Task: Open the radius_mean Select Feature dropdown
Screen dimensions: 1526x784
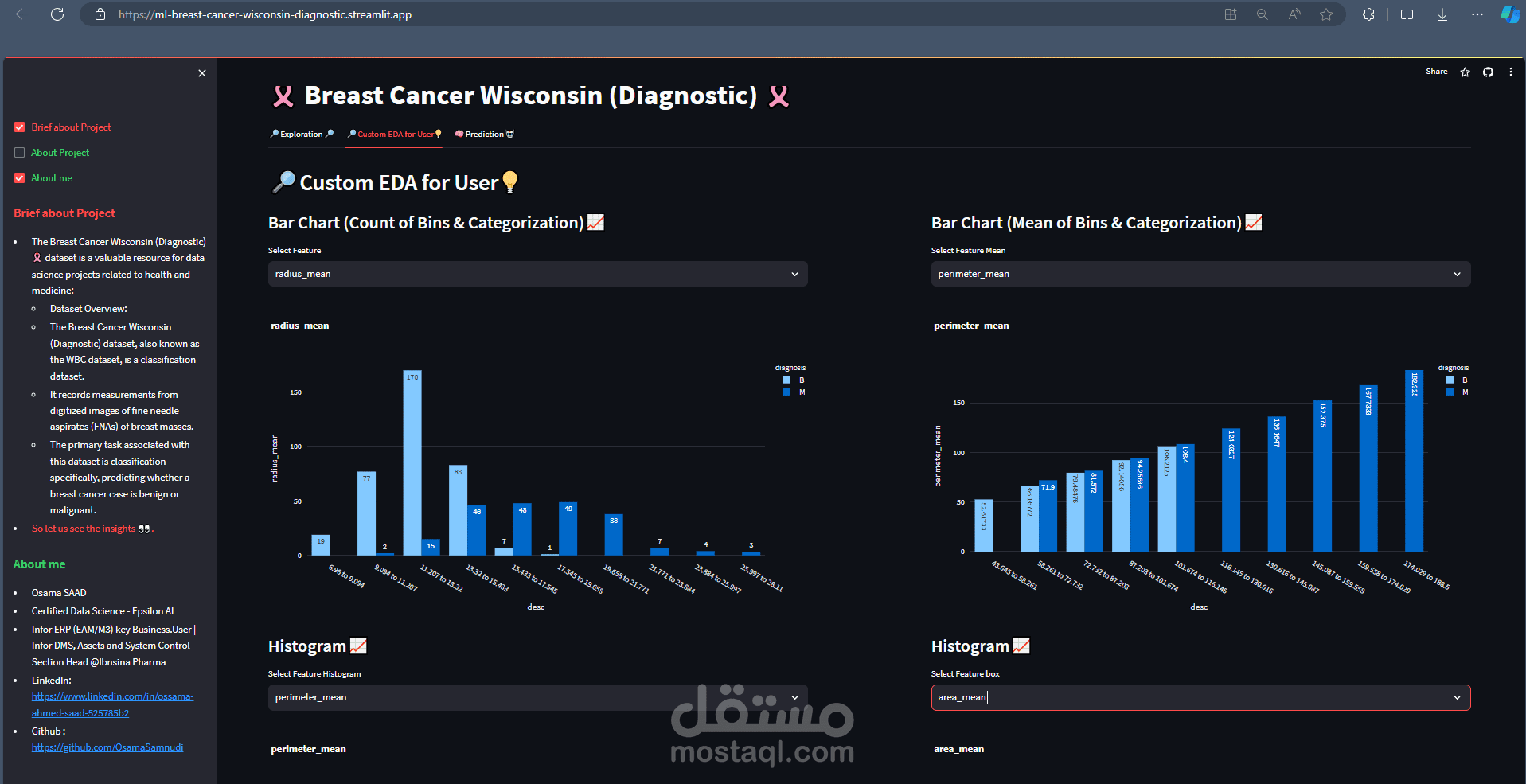Action: [x=537, y=274]
